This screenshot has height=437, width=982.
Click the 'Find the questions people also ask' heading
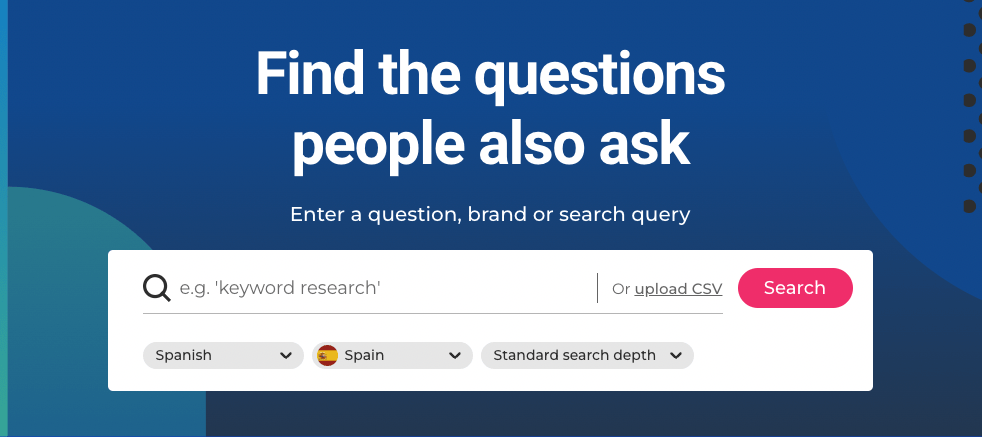coord(490,109)
